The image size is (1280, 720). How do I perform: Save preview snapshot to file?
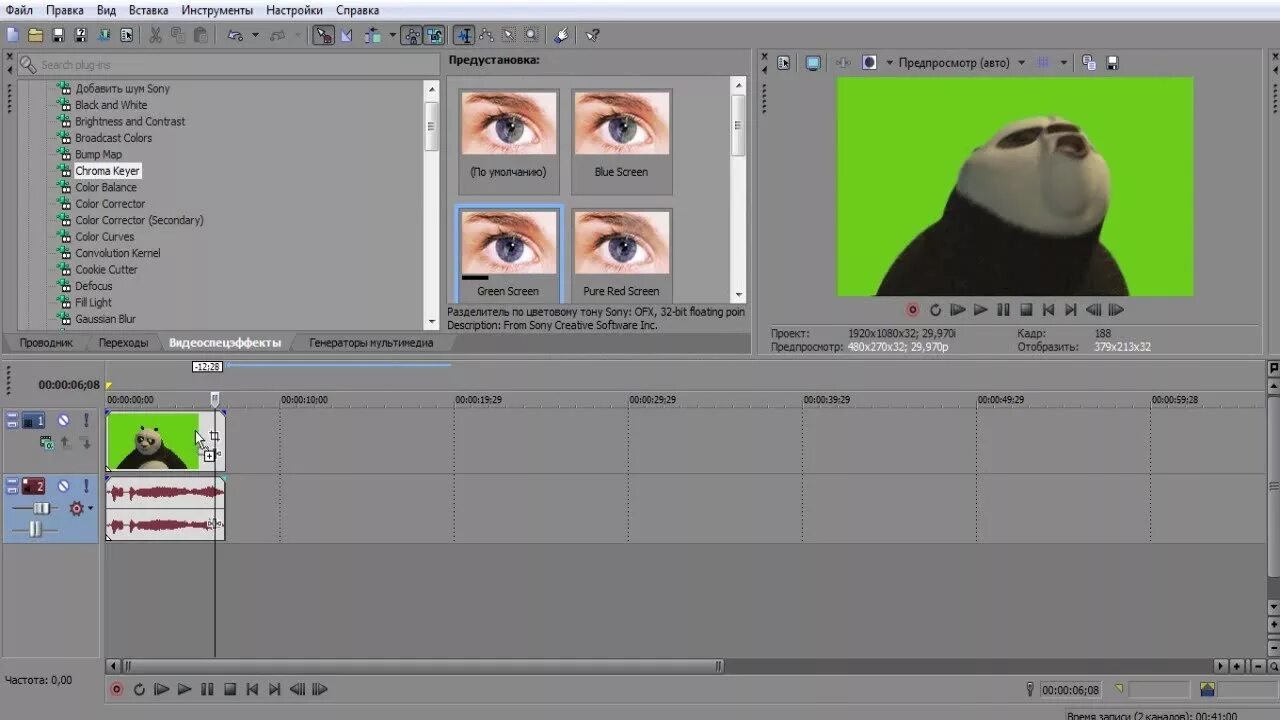coord(1112,62)
